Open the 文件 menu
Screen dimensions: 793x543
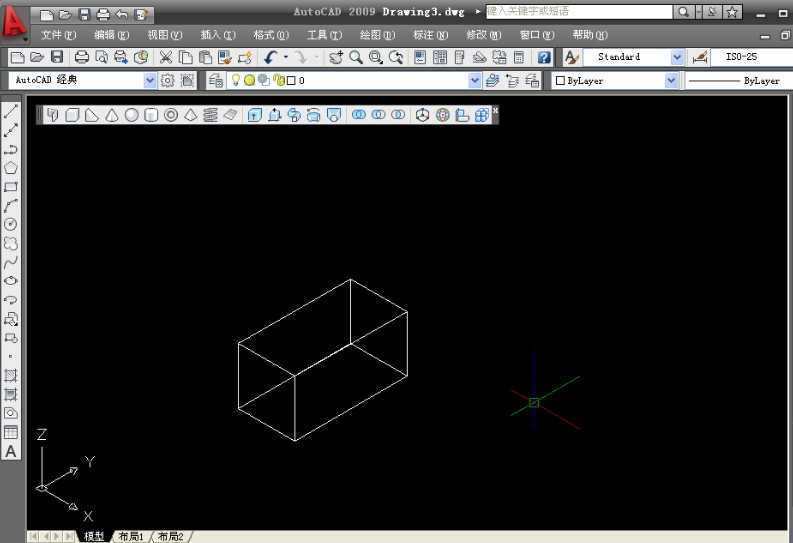tap(58, 35)
